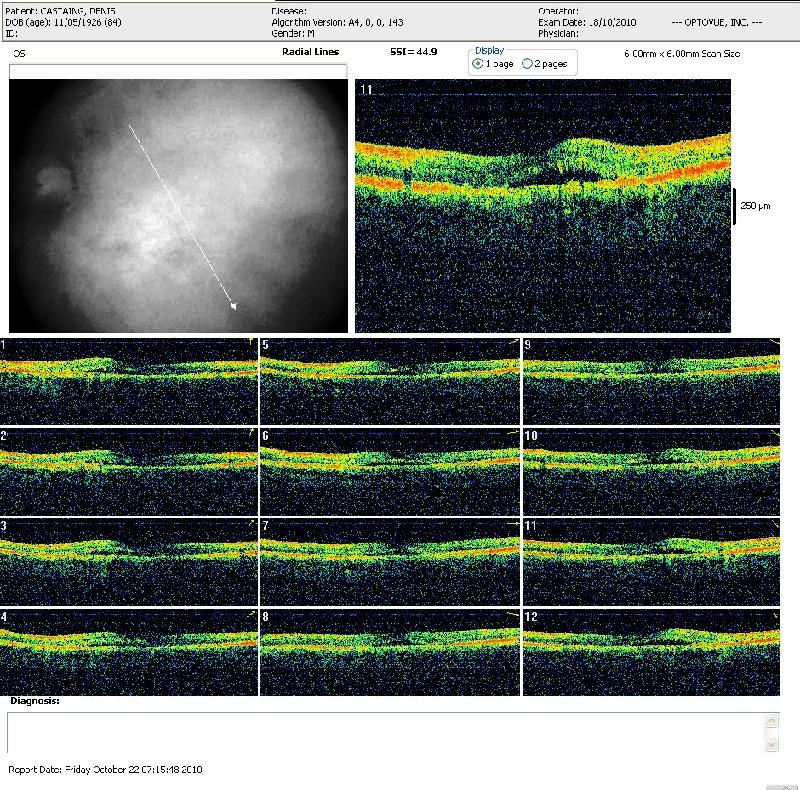The height and width of the screenshot is (790, 800).
Task: Choose radial scan thumbnail 4
Action: (x=128, y=651)
